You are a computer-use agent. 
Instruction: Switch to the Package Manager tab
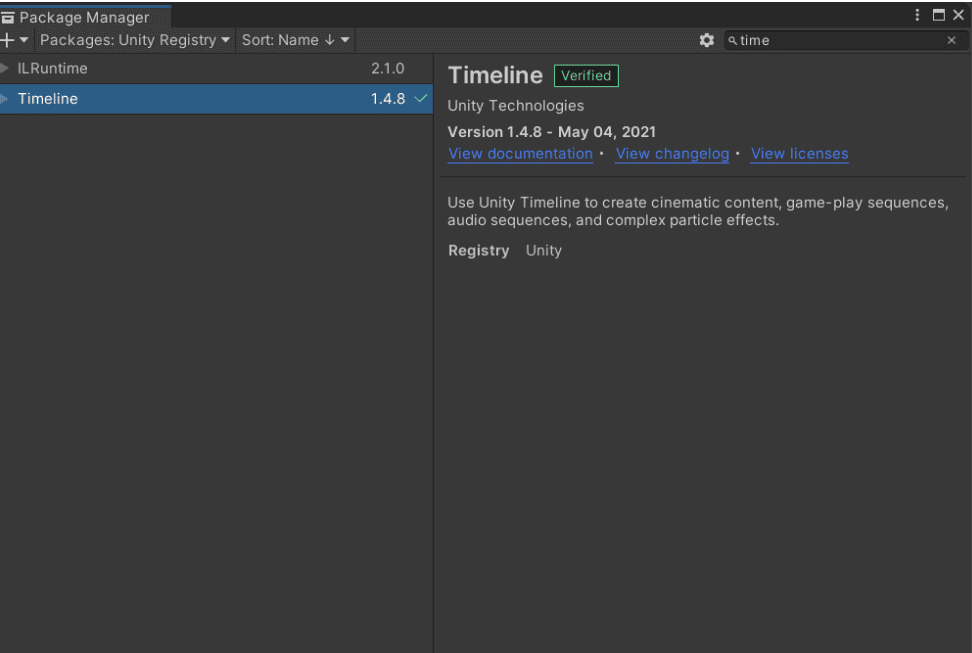pyautogui.click(x=84, y=17)
